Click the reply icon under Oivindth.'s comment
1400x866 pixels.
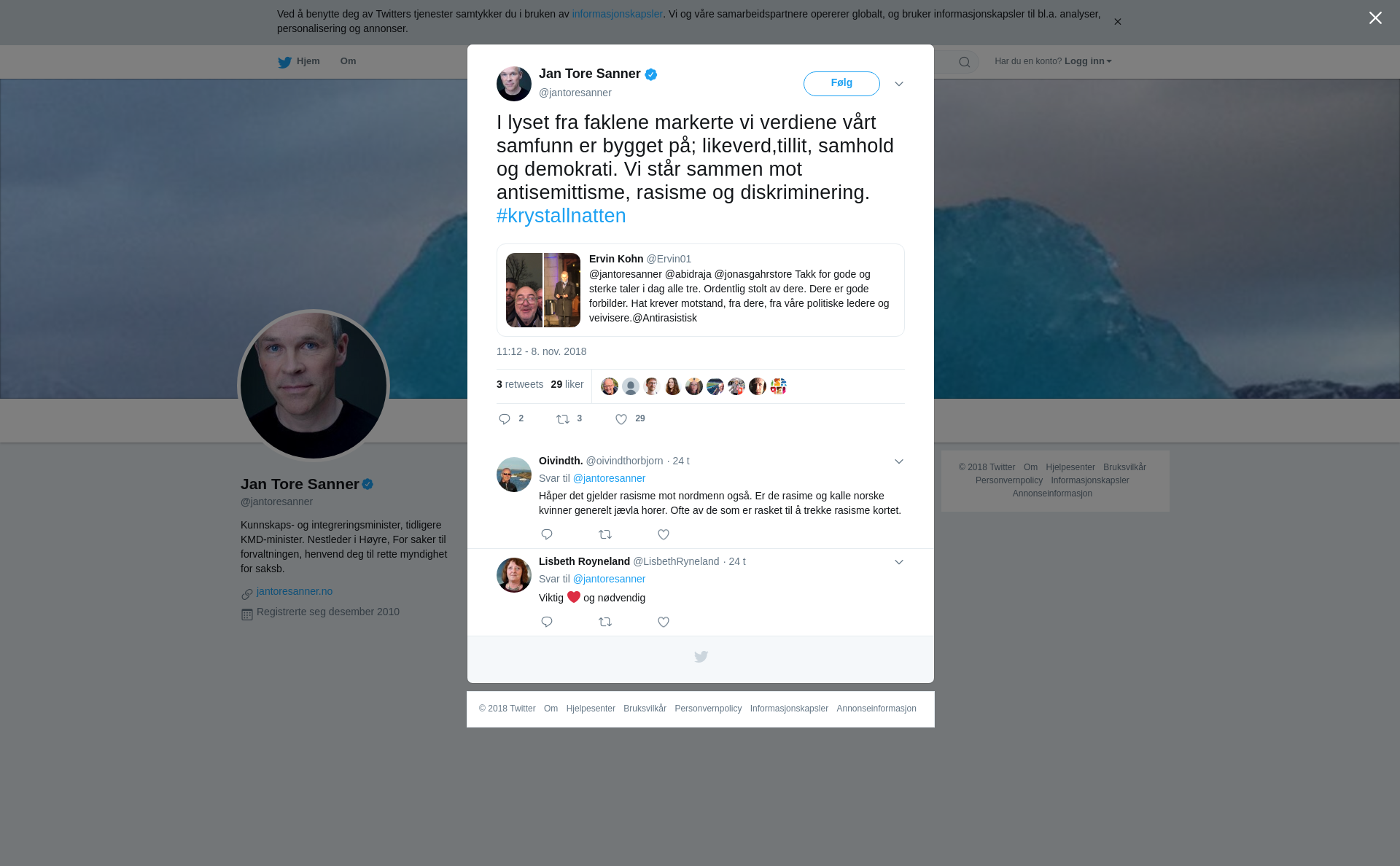coord(547,534)
